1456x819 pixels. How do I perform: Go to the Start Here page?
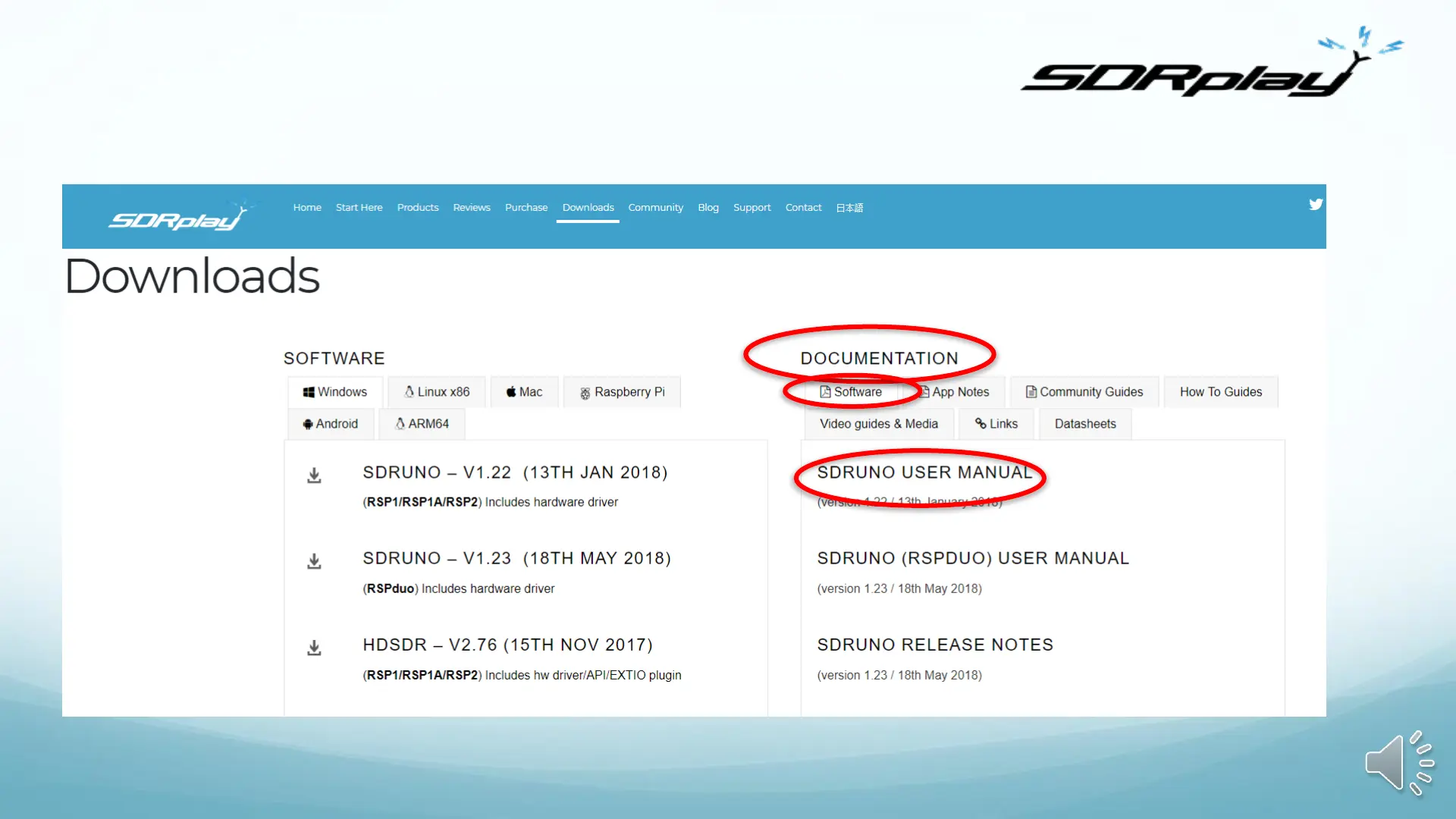[x=359, y=207]
